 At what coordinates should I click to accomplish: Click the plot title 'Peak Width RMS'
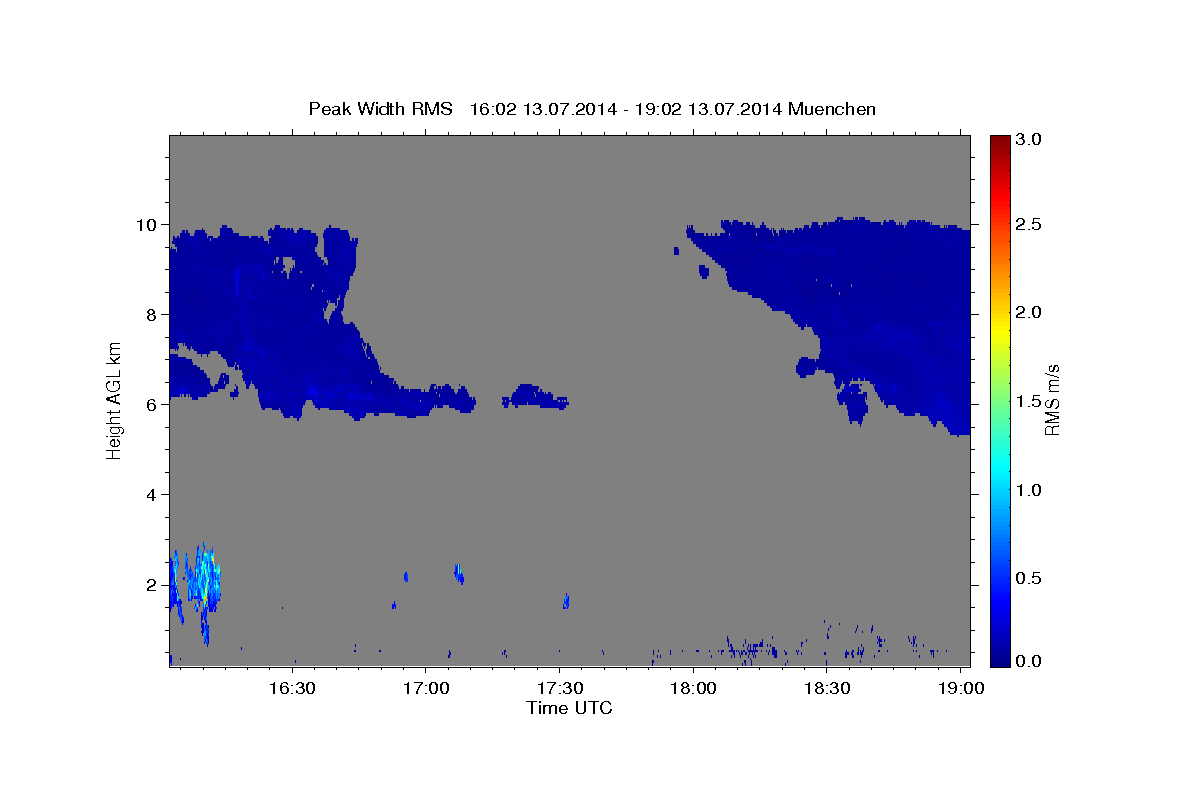pyautogui.click(x=380, y=109)
